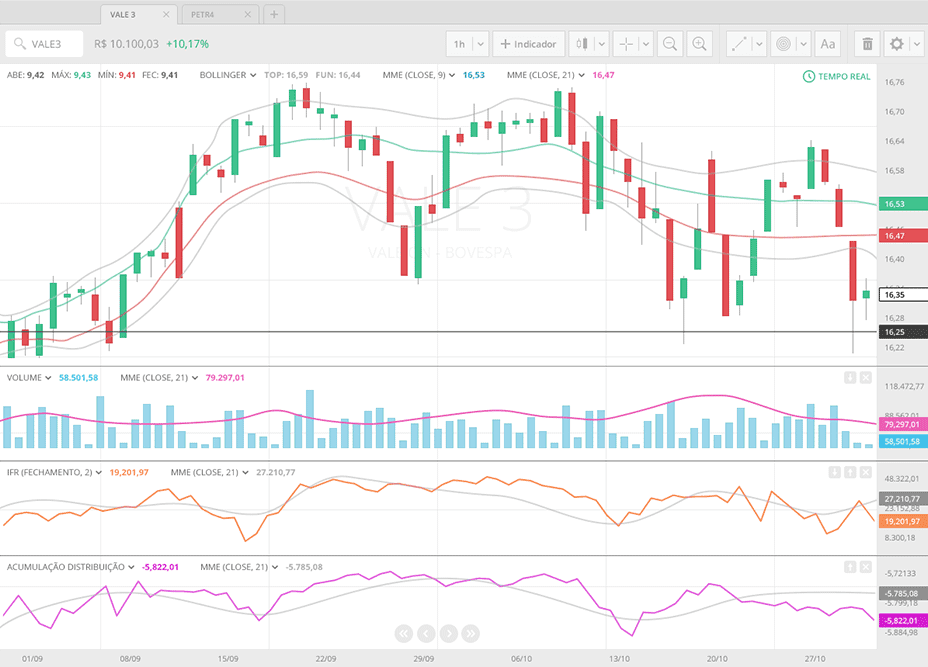Close the IFR panel with X icon
This screenshot has height=667, width=928.
(866, 472)
